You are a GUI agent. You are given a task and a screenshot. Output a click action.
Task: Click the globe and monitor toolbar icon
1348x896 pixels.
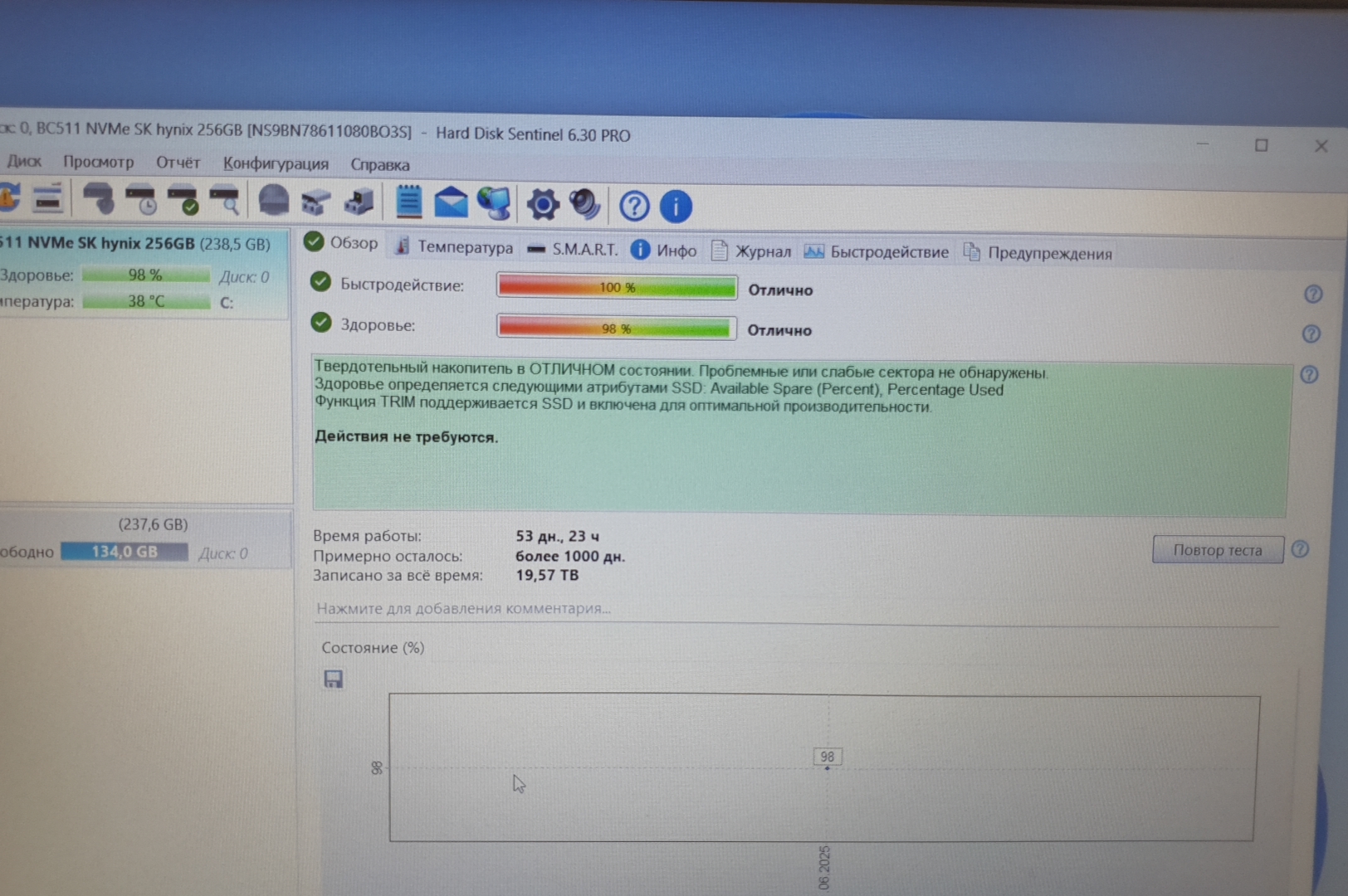pyautogui.click(x=495, y=203)
